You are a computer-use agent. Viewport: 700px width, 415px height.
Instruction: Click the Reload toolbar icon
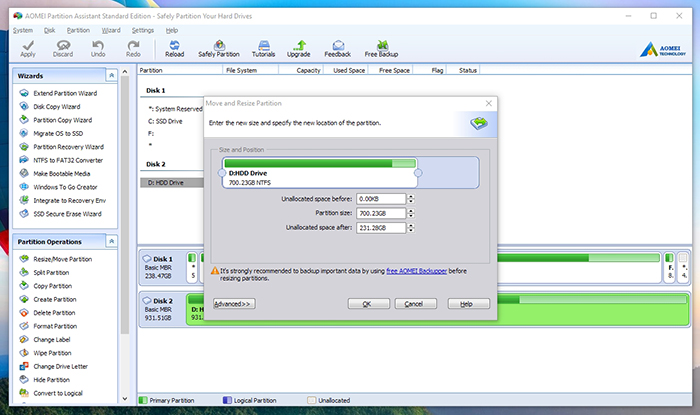[174, 49]
